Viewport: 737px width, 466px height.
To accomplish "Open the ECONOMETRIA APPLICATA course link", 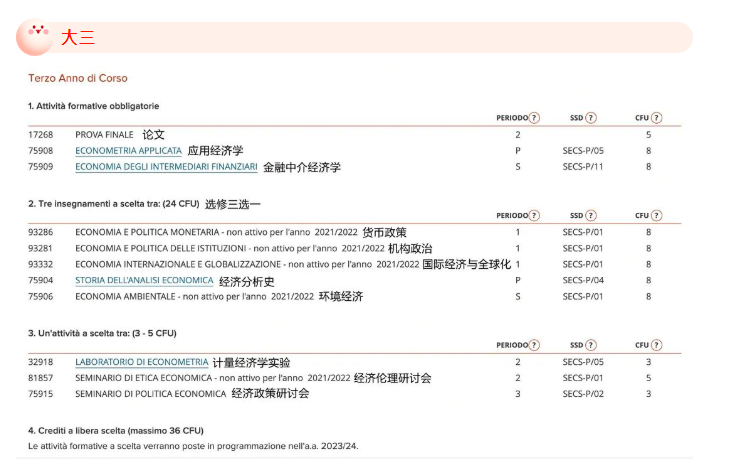I will coord(128,150).
